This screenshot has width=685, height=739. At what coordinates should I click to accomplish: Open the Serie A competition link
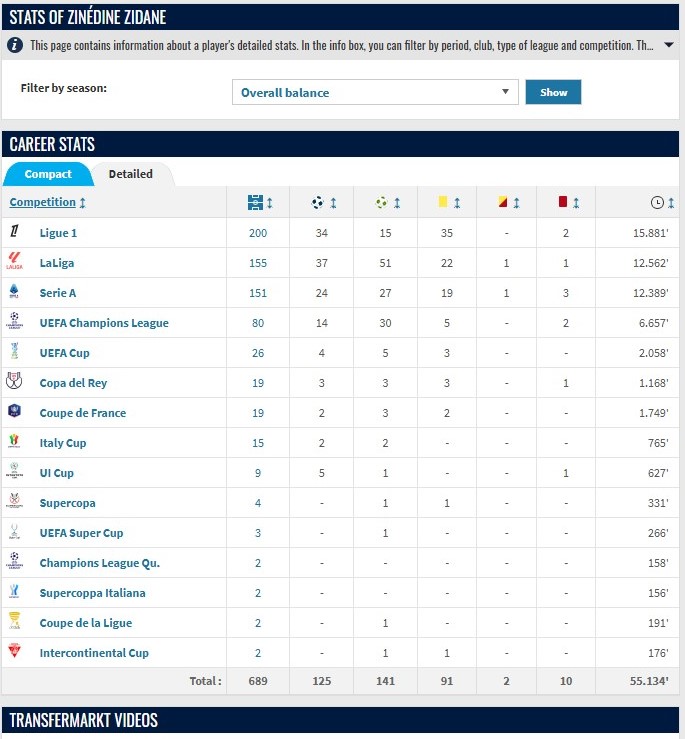pos(58,293)
